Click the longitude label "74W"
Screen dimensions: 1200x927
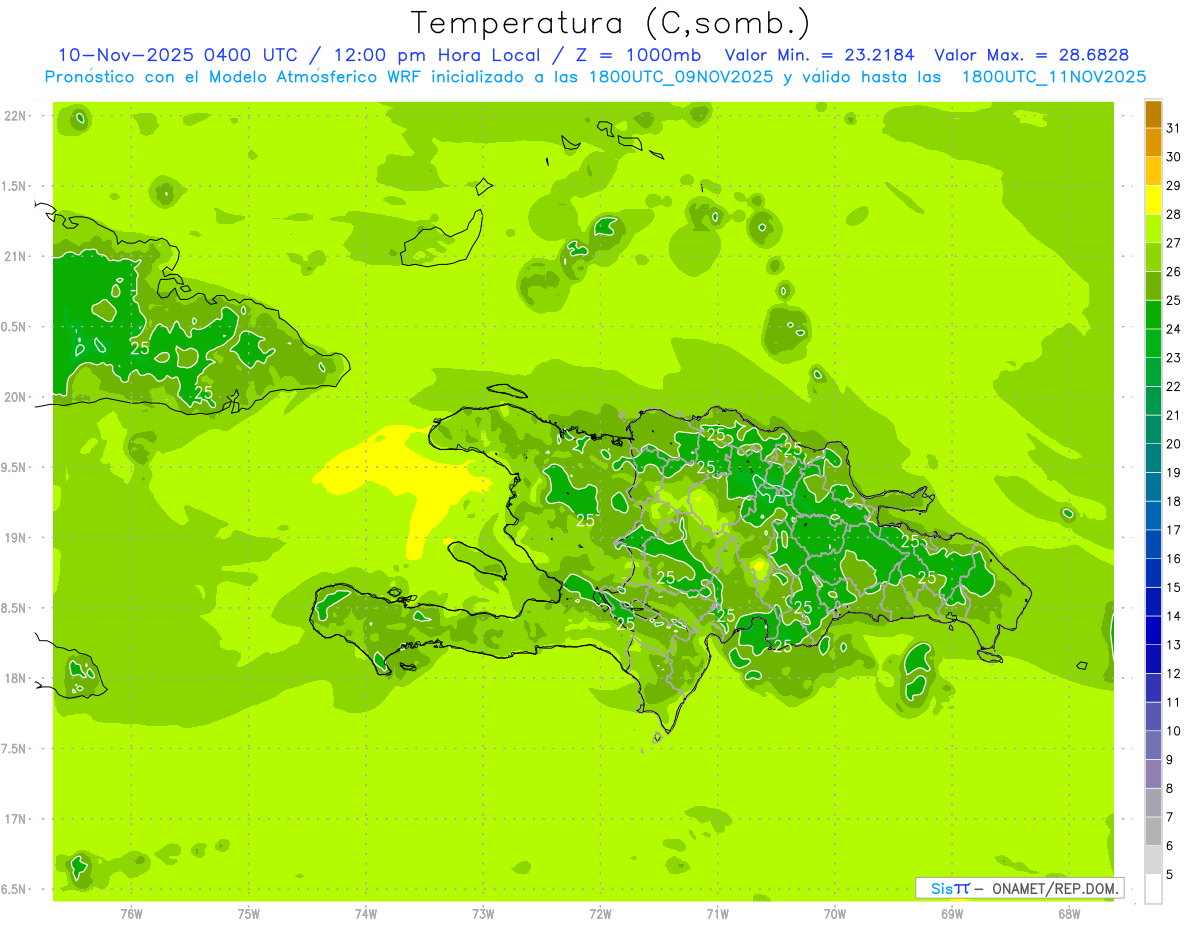coord(366,913)
